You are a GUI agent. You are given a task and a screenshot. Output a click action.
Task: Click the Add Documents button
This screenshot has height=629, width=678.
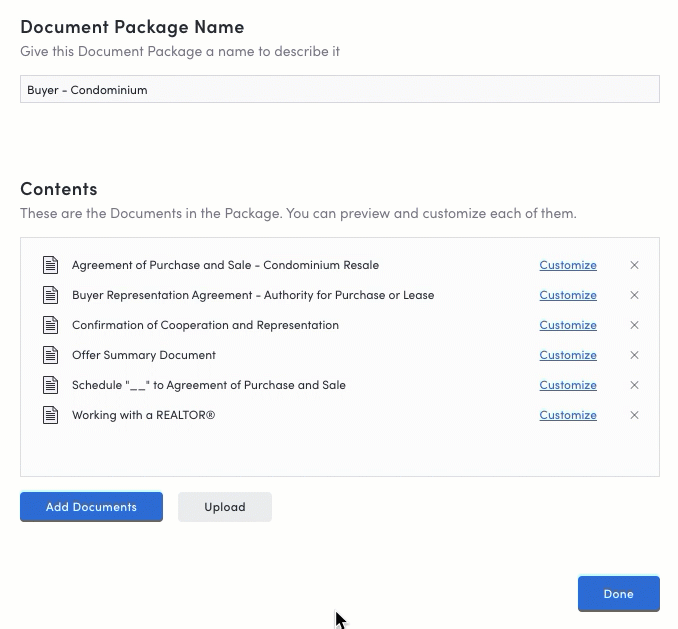point(91,507)
